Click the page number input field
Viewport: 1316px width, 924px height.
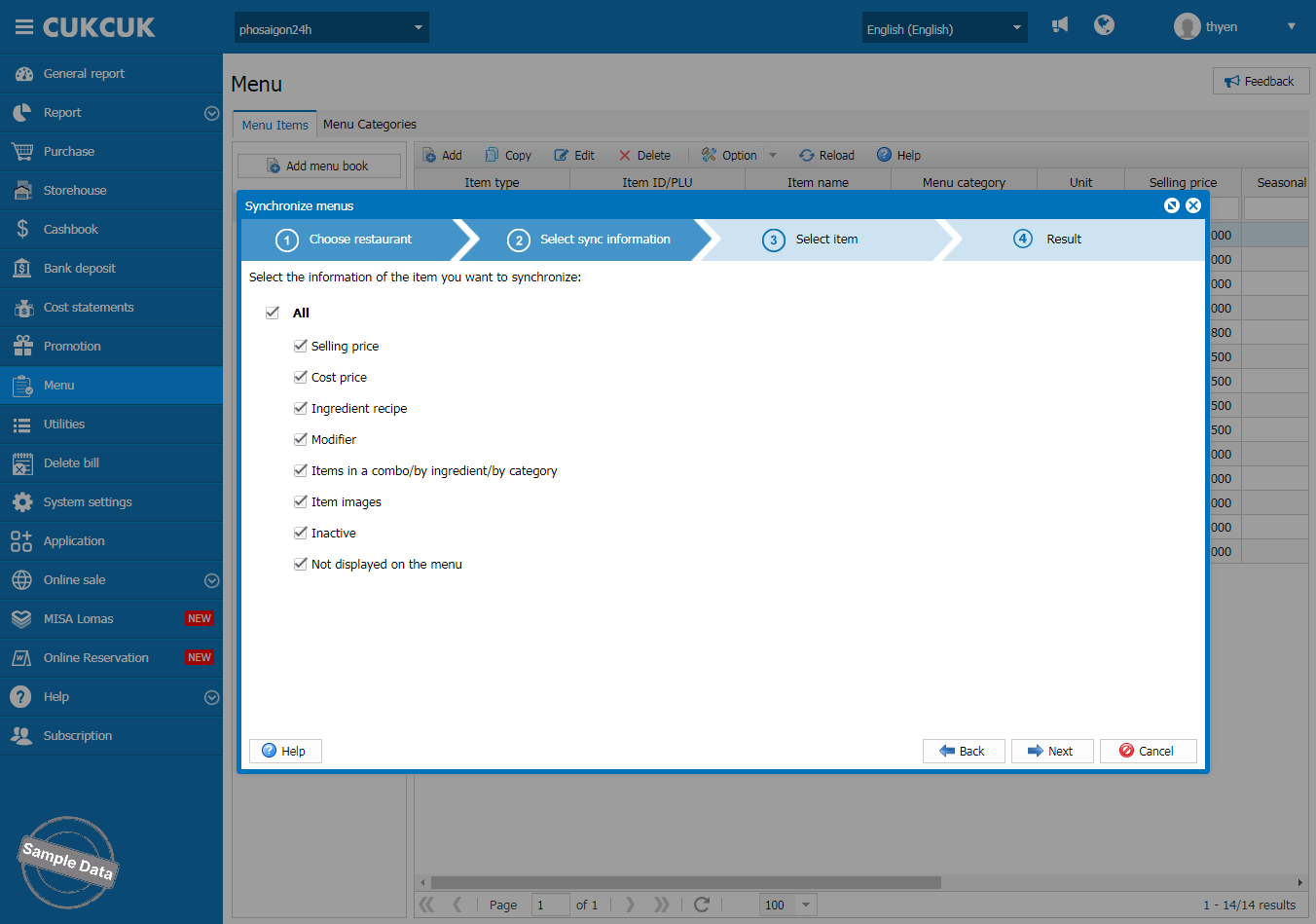(x=550, y=905)
